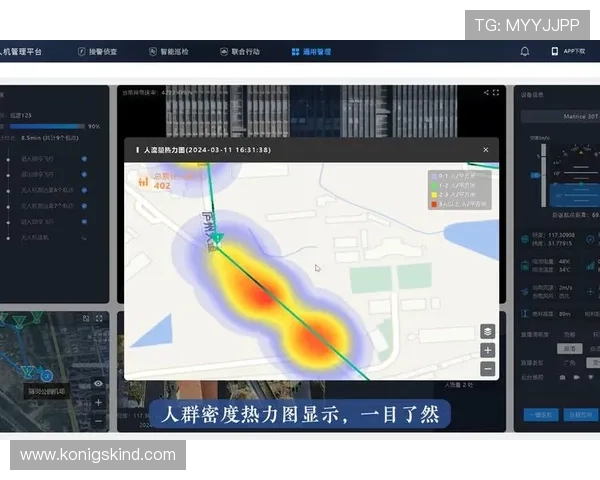Screen dimensions: 600x480
Task: Click the wind icon beside 当前风速 2m/s
Action: pyautogui.click(x=525, y=292)
